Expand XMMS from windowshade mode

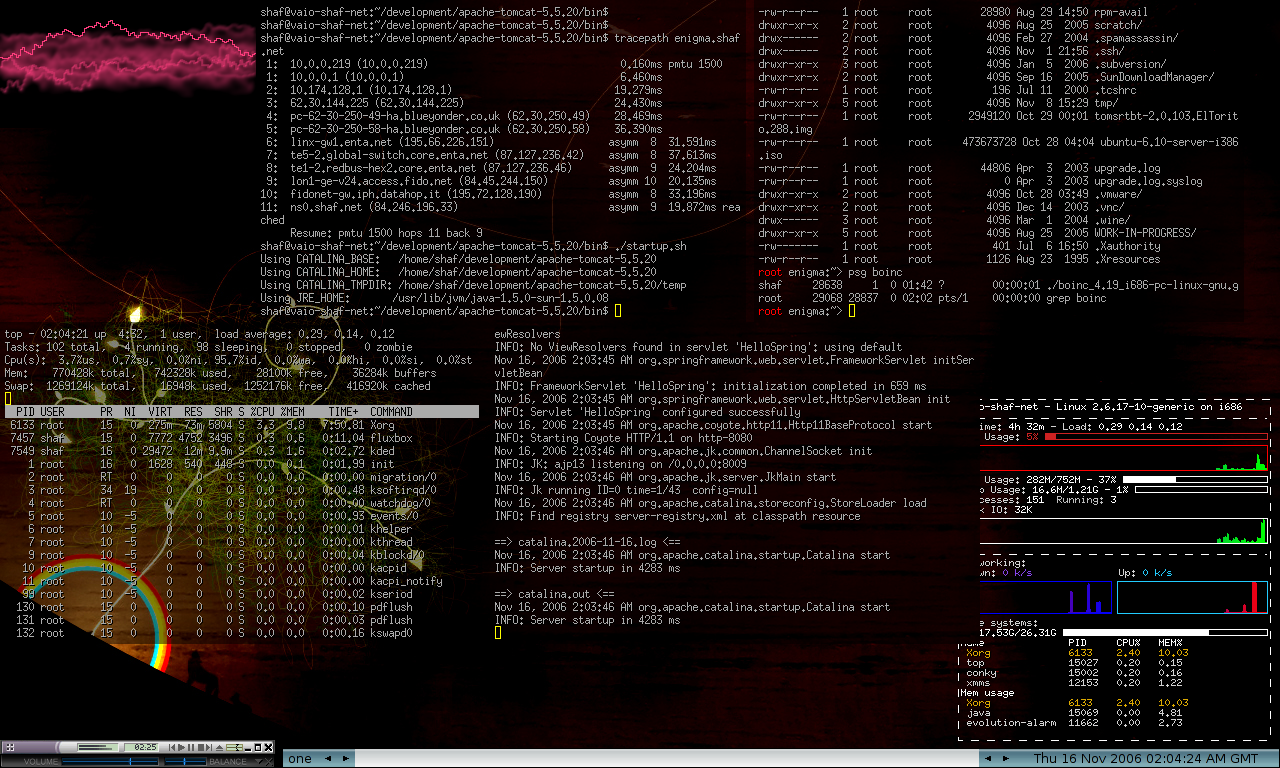[x=257, y=747]
